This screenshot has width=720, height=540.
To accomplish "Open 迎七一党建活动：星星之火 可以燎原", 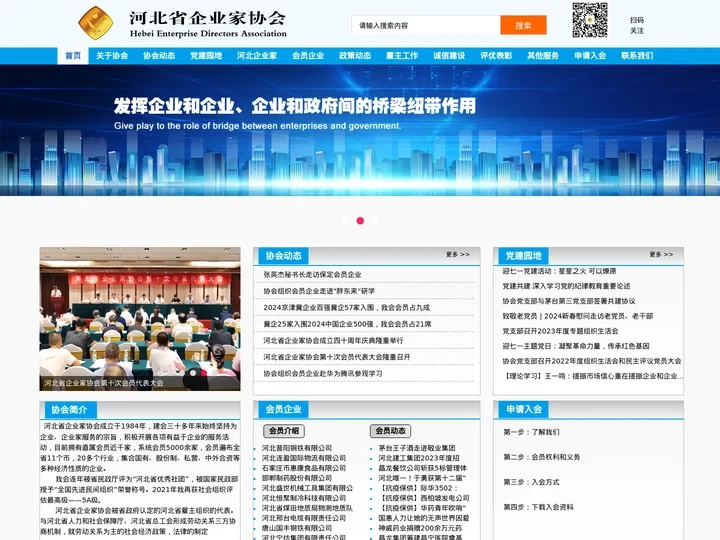I will pyautogui.click(x=559, y=271).
